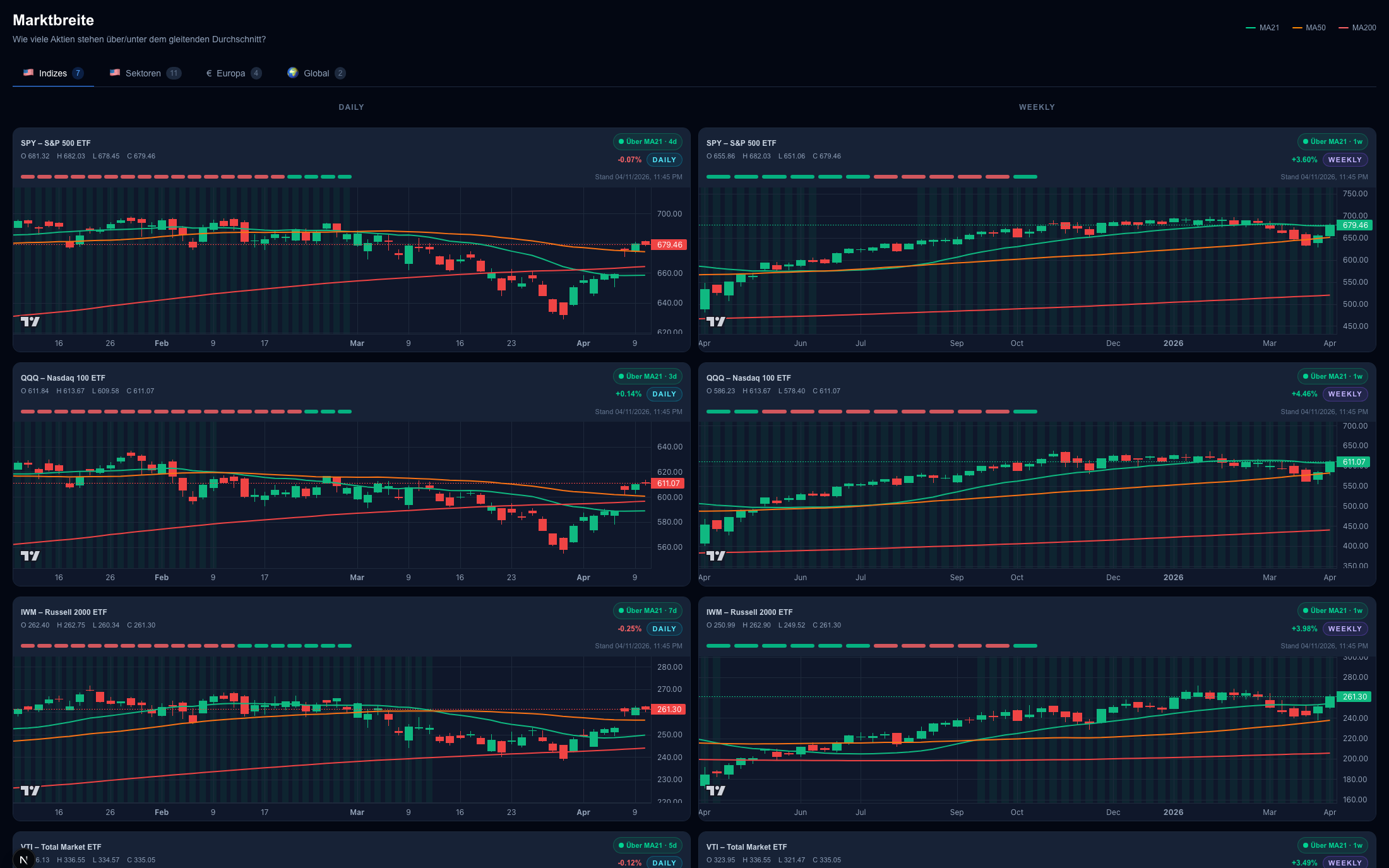Click the 611.07 price label on QQQ weekly chart
This screenshot has height=868, width=1389.
click(1354, 462)
